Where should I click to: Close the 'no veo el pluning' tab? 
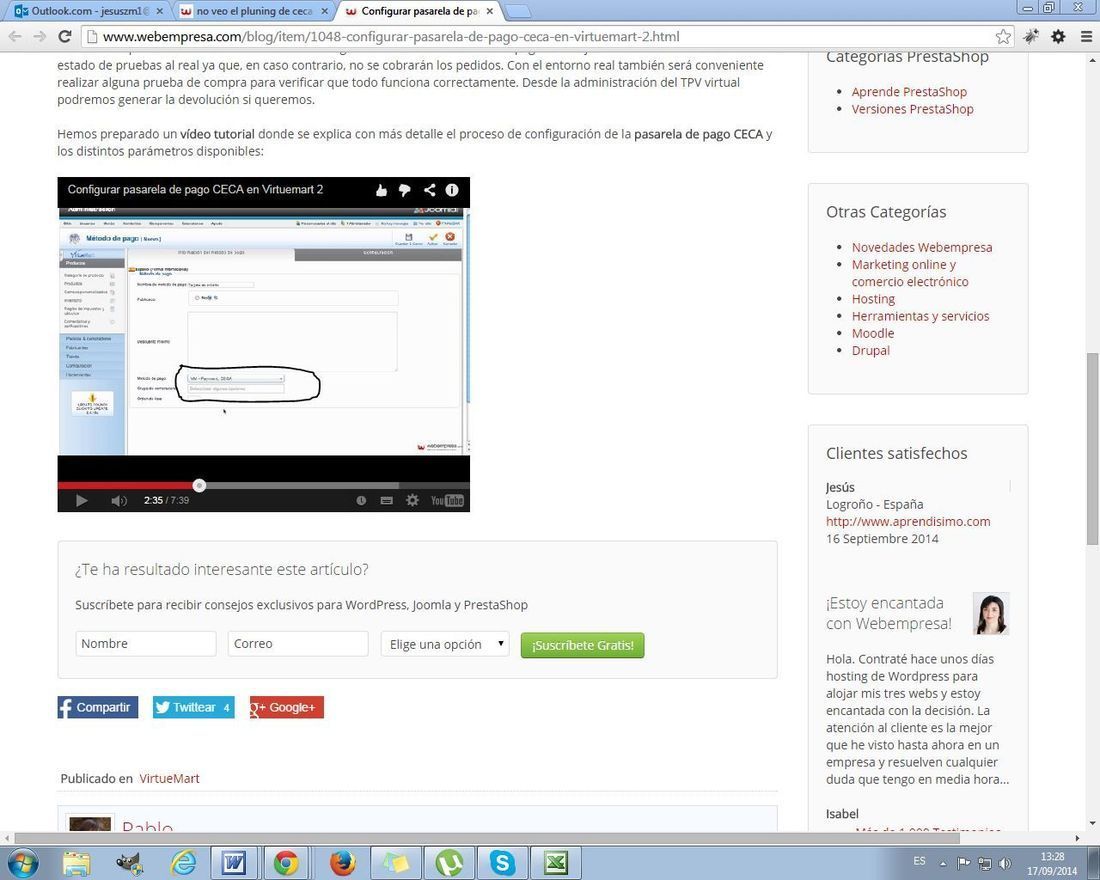pyautogui.click(x=324, y=11)
